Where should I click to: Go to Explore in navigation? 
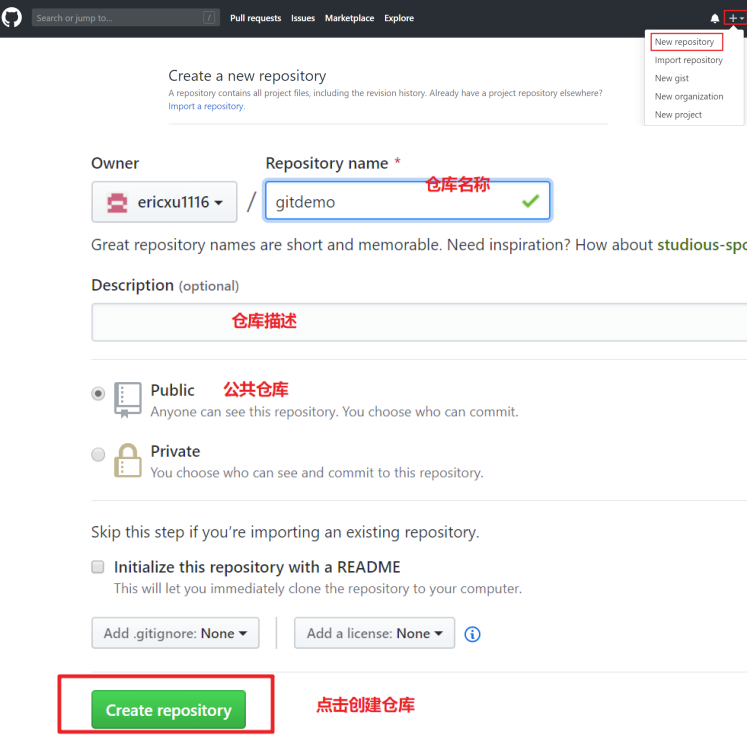tap(399, 18)
